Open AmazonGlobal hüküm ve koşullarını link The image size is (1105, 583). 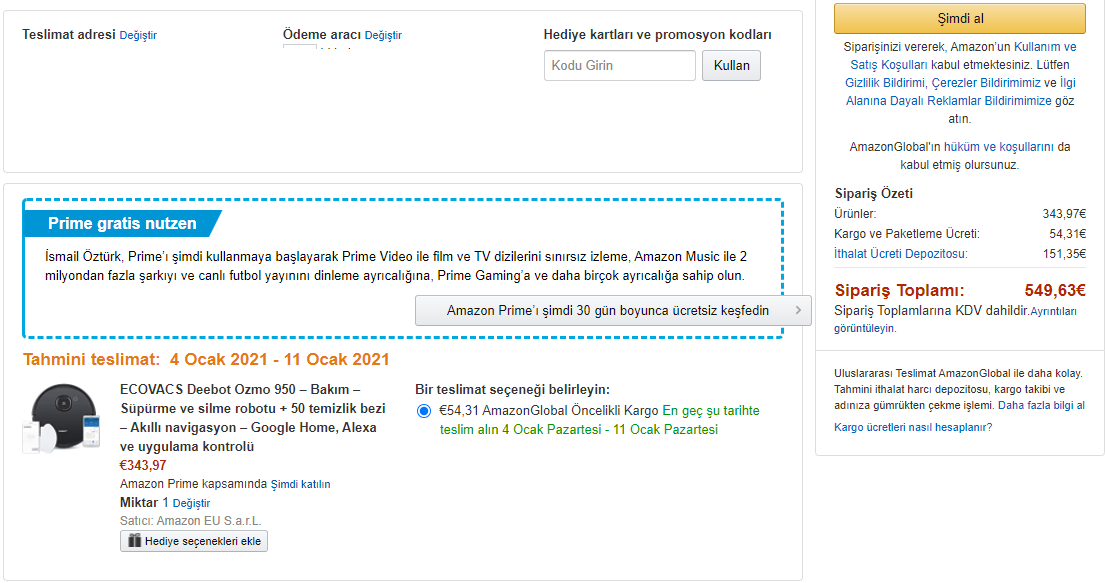[999, 147]
